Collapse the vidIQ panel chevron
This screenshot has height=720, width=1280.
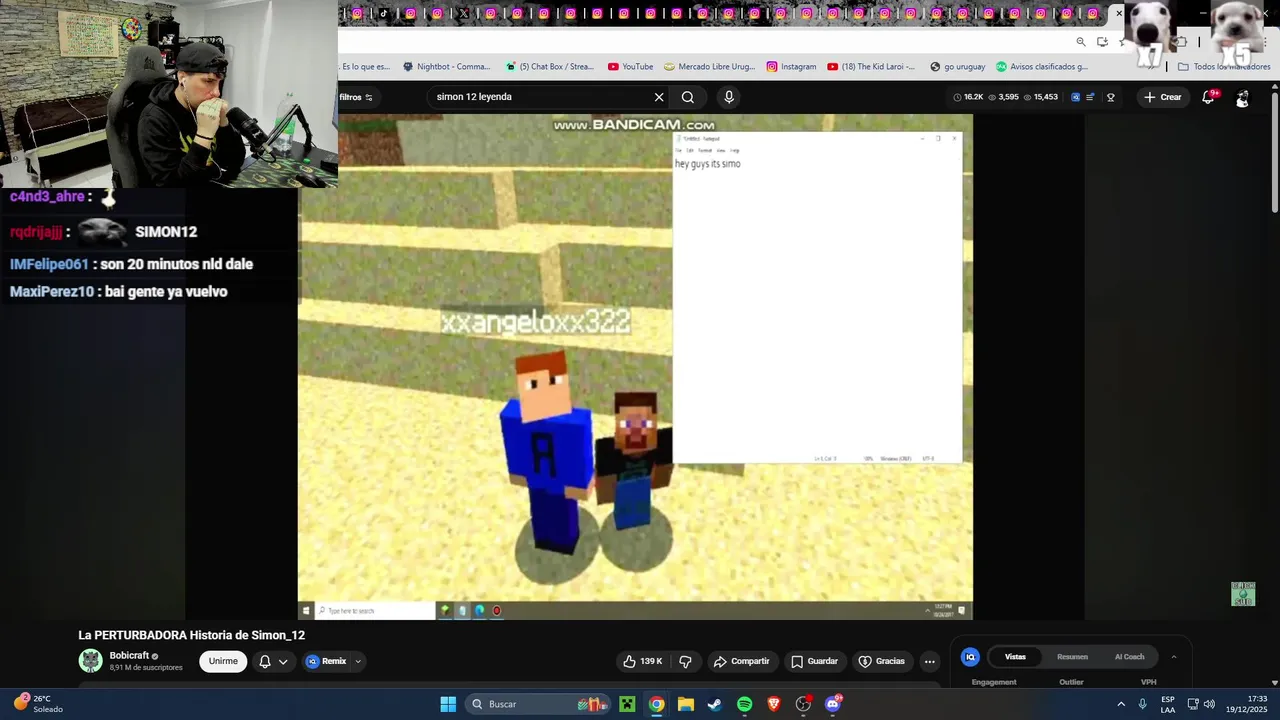(1174, 657)
